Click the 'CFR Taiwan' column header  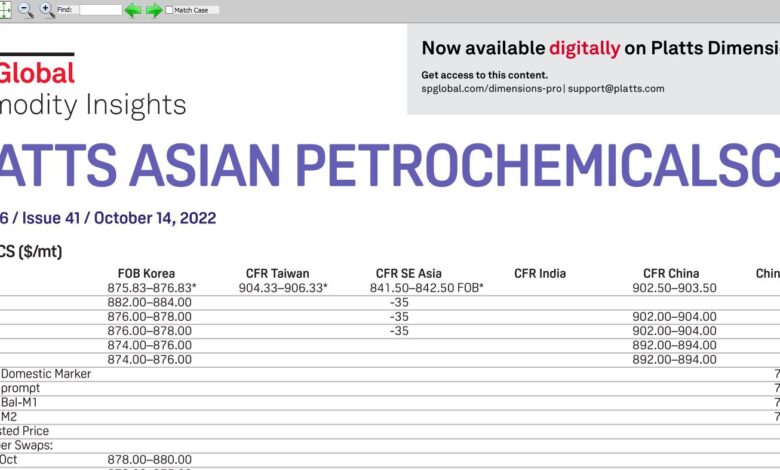(x=278, y=274)
